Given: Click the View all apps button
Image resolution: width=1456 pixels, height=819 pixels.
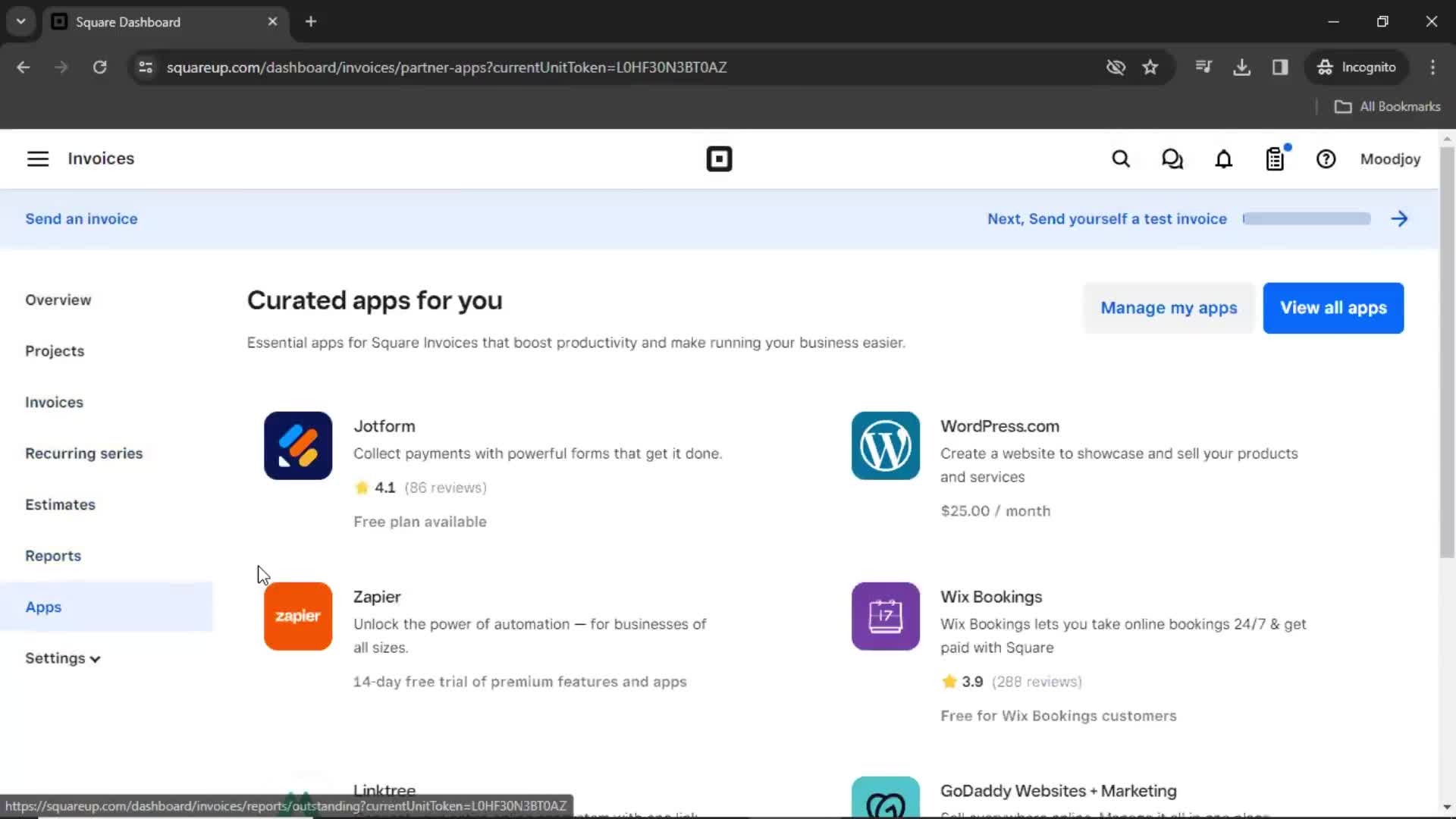Looking at the screenshot, I should (x=1333, y=308).
